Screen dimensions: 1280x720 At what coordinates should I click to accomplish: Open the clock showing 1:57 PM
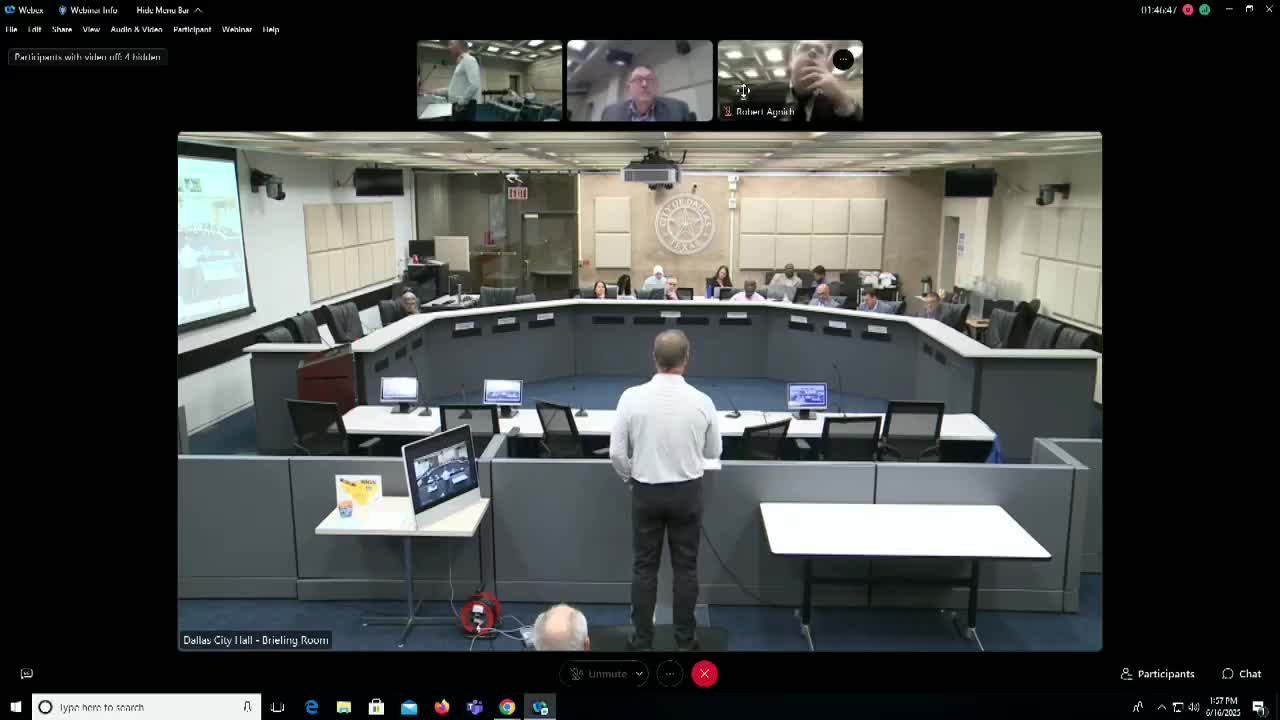click(1225, 707)
